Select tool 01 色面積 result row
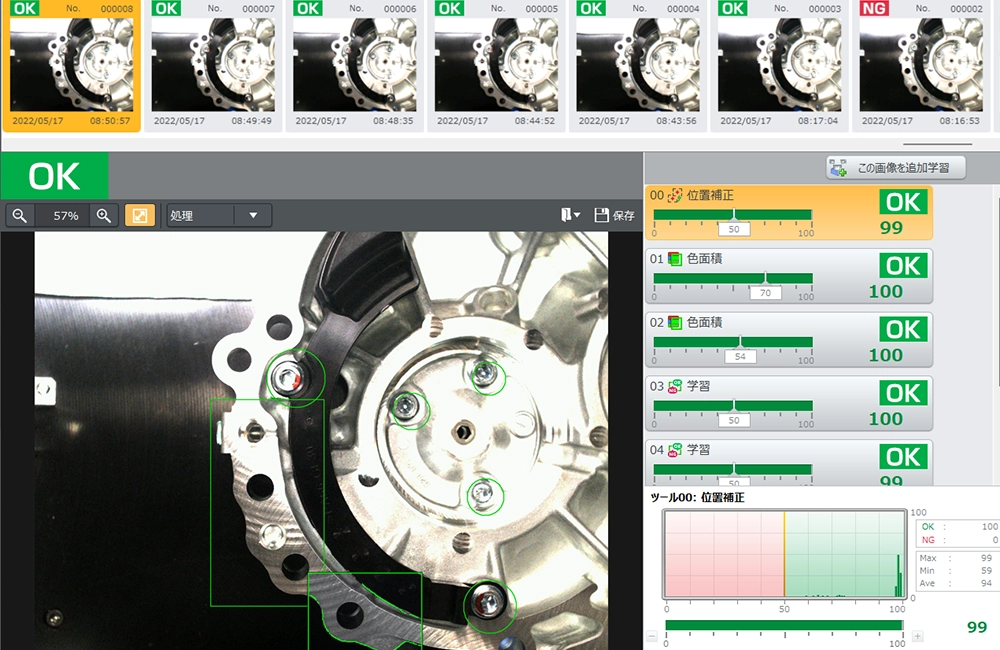Image resolution: width=1000 pixels, height=650 pixels. pyautogui.click(x=789, y=276)
